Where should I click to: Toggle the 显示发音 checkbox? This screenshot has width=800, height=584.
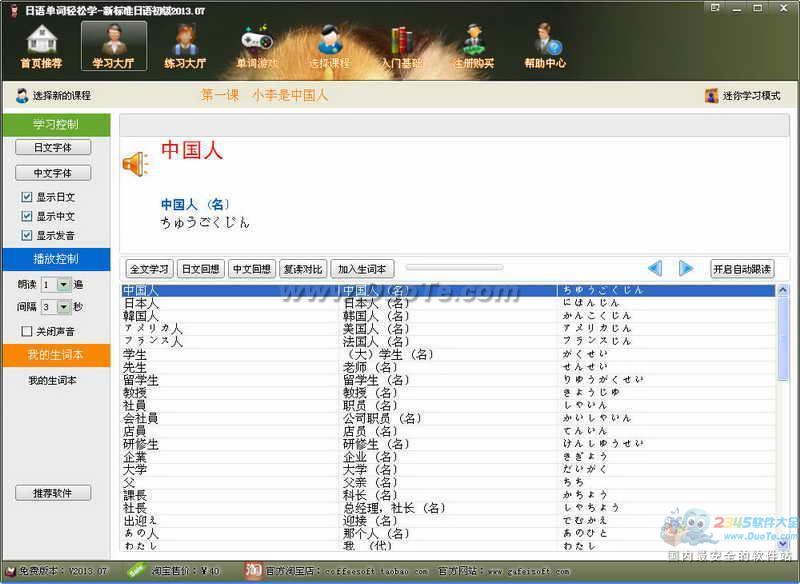coord(27,236)
